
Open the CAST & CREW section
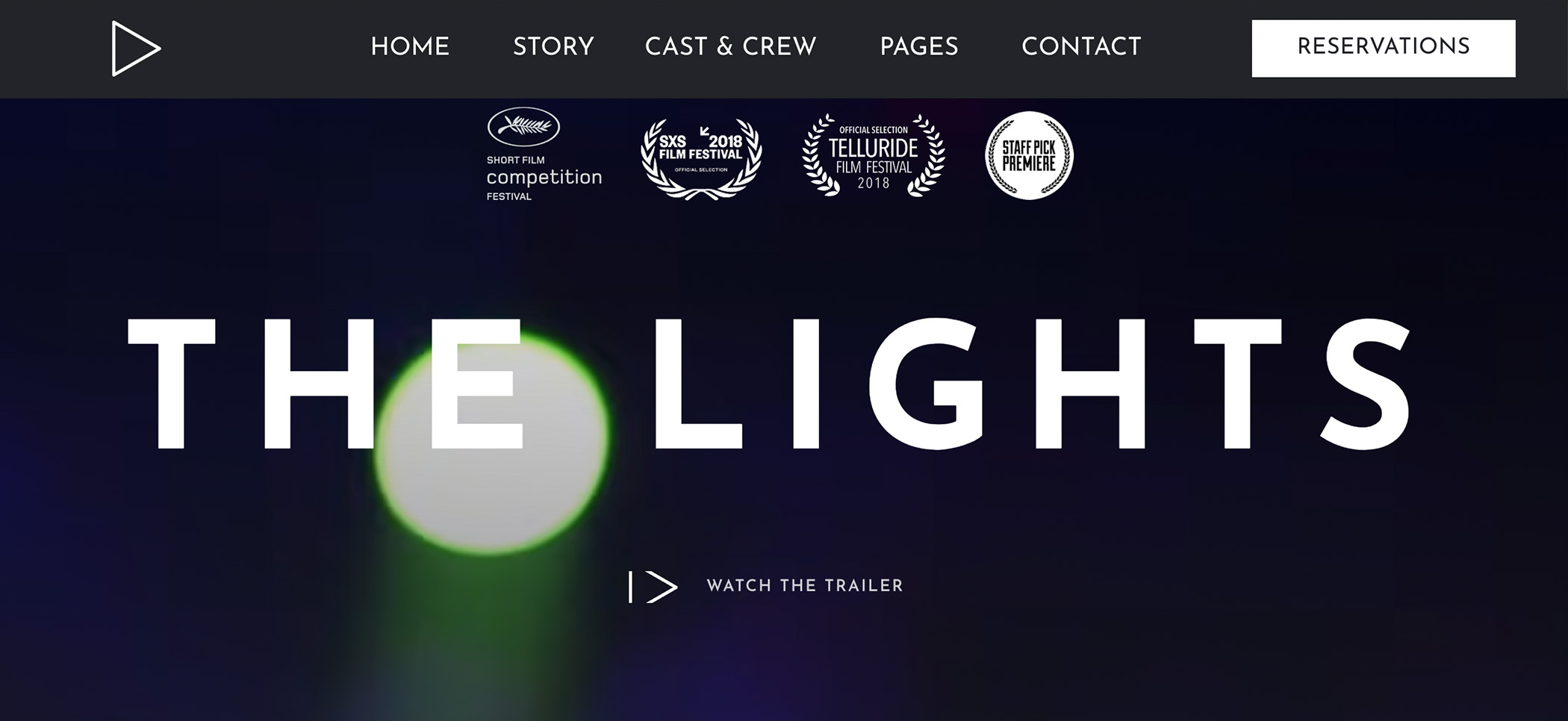[730, 47]
